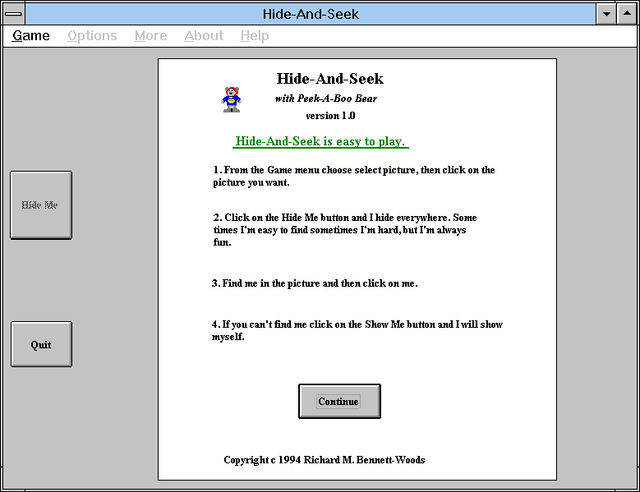This screenshot has height=492, width=640.
Task: Click the Hide-And-Seek heading in the dialog
Action: point(330,78)
